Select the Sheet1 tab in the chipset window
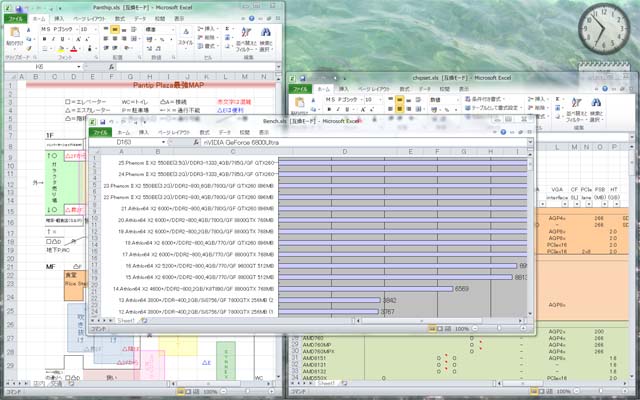Image resolution: width=640 pixels, height=400 pixels. pyautogui.click(x=326, y=383)
